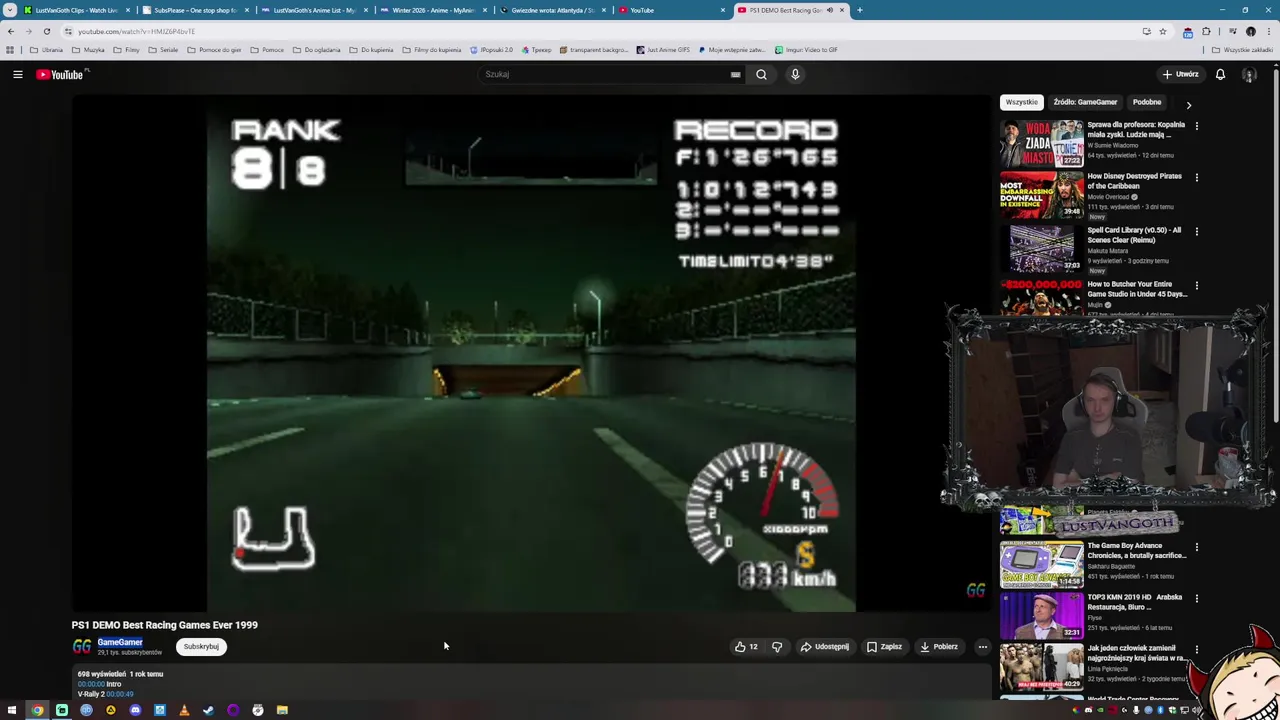Open the GameGamer channel name link
This screenshot has height=720, width=1280.
tap(120, 642)
